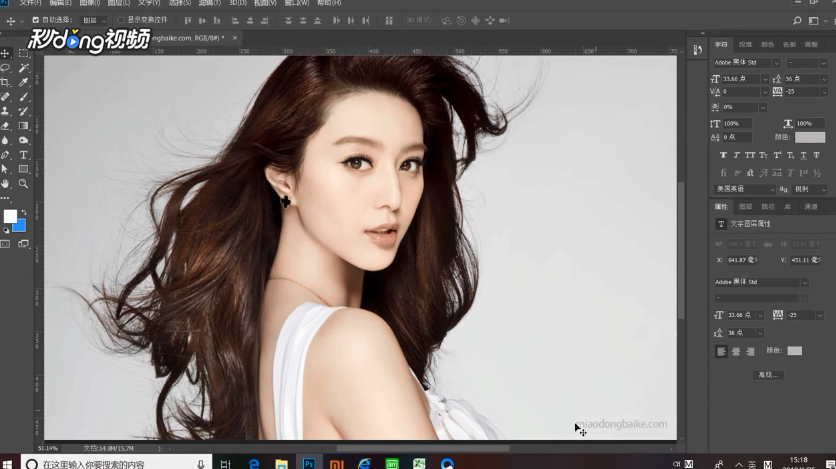836x469 pixels.
Task: Open the Auto-Select layer/group dropdown
Action: 94,20
